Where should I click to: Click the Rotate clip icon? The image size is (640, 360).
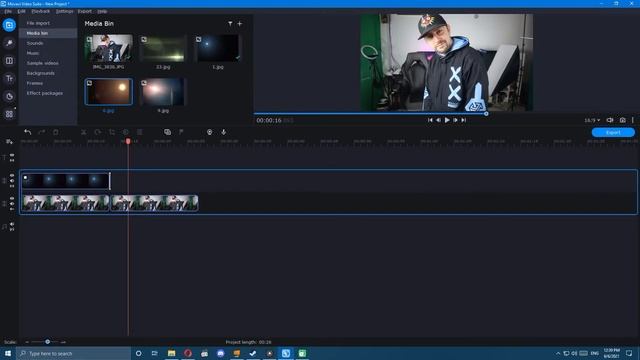(x=98, y=132)
